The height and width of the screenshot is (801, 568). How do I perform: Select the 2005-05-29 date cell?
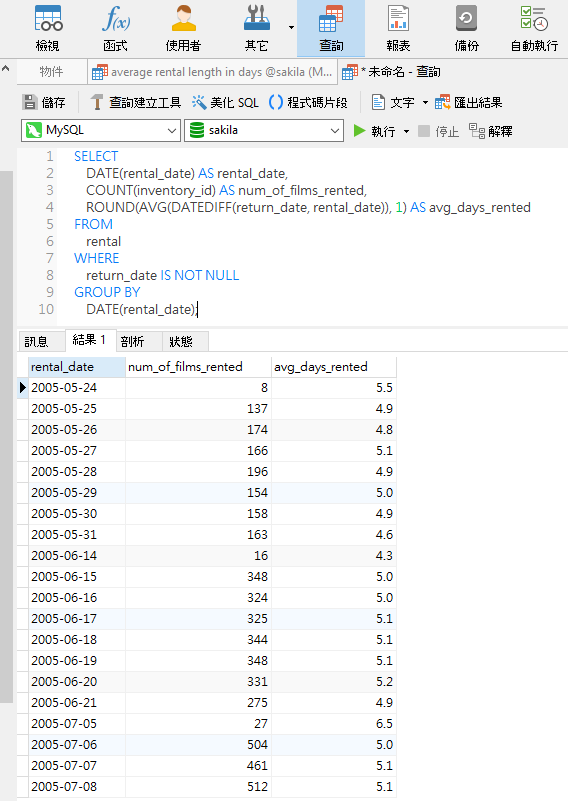click(x=77, y=492)
